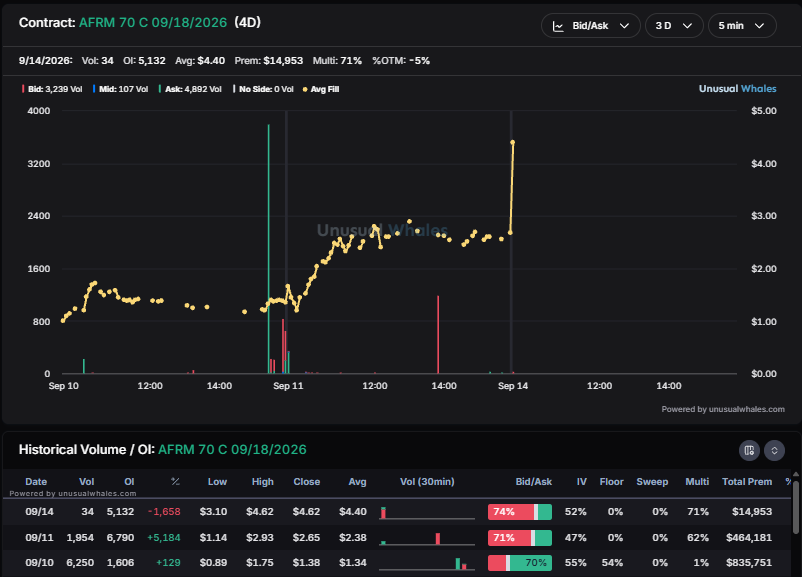Click the highest Avg Fill point on Sep 14
802x577 pixels.
pos(513,142)
